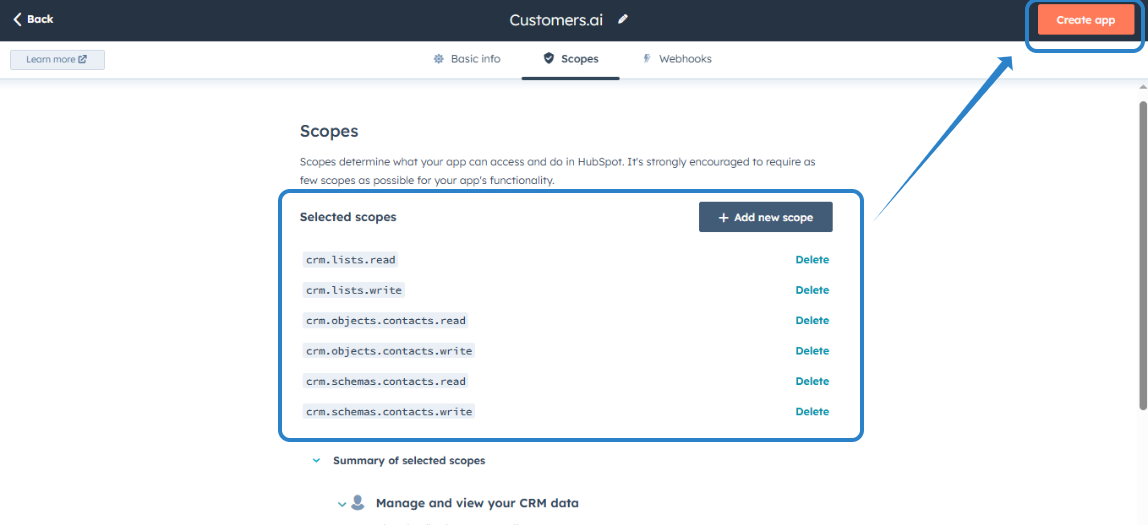Click the Back chevron arrow icon
The width and height of the screenshot is (1148, 525).
click(x=18, y=20)
